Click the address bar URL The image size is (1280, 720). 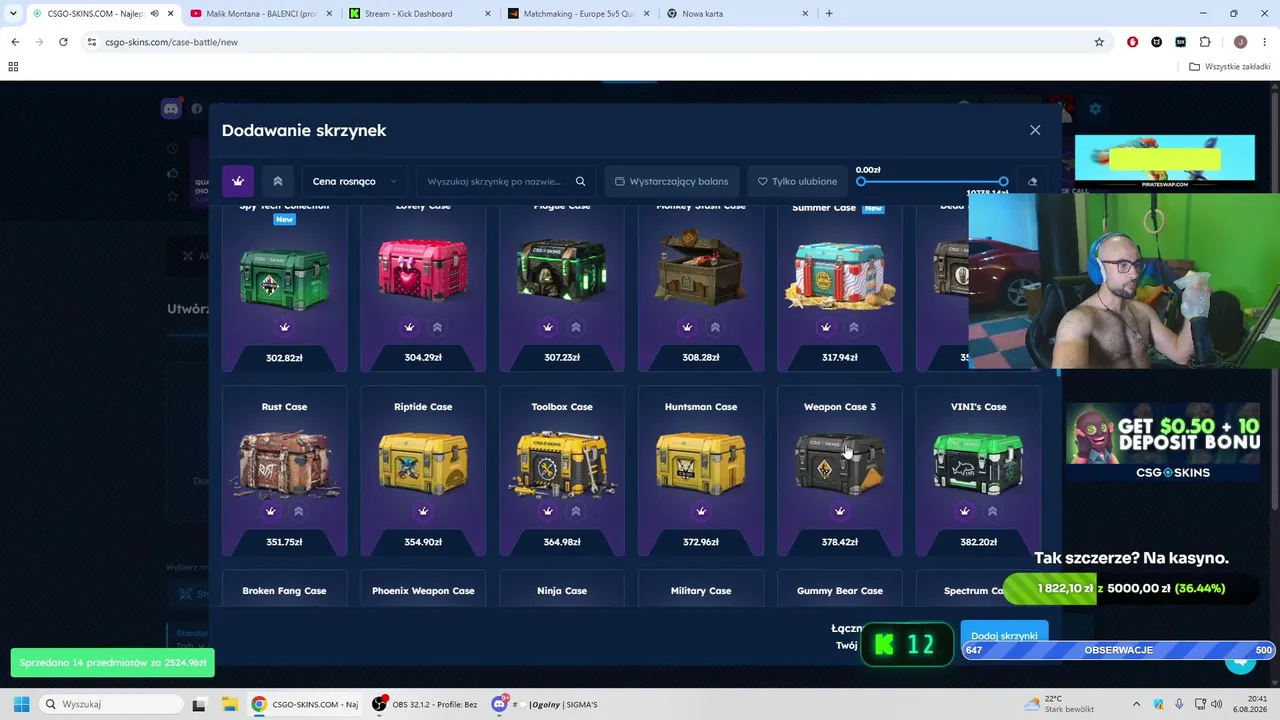(171, 42)
